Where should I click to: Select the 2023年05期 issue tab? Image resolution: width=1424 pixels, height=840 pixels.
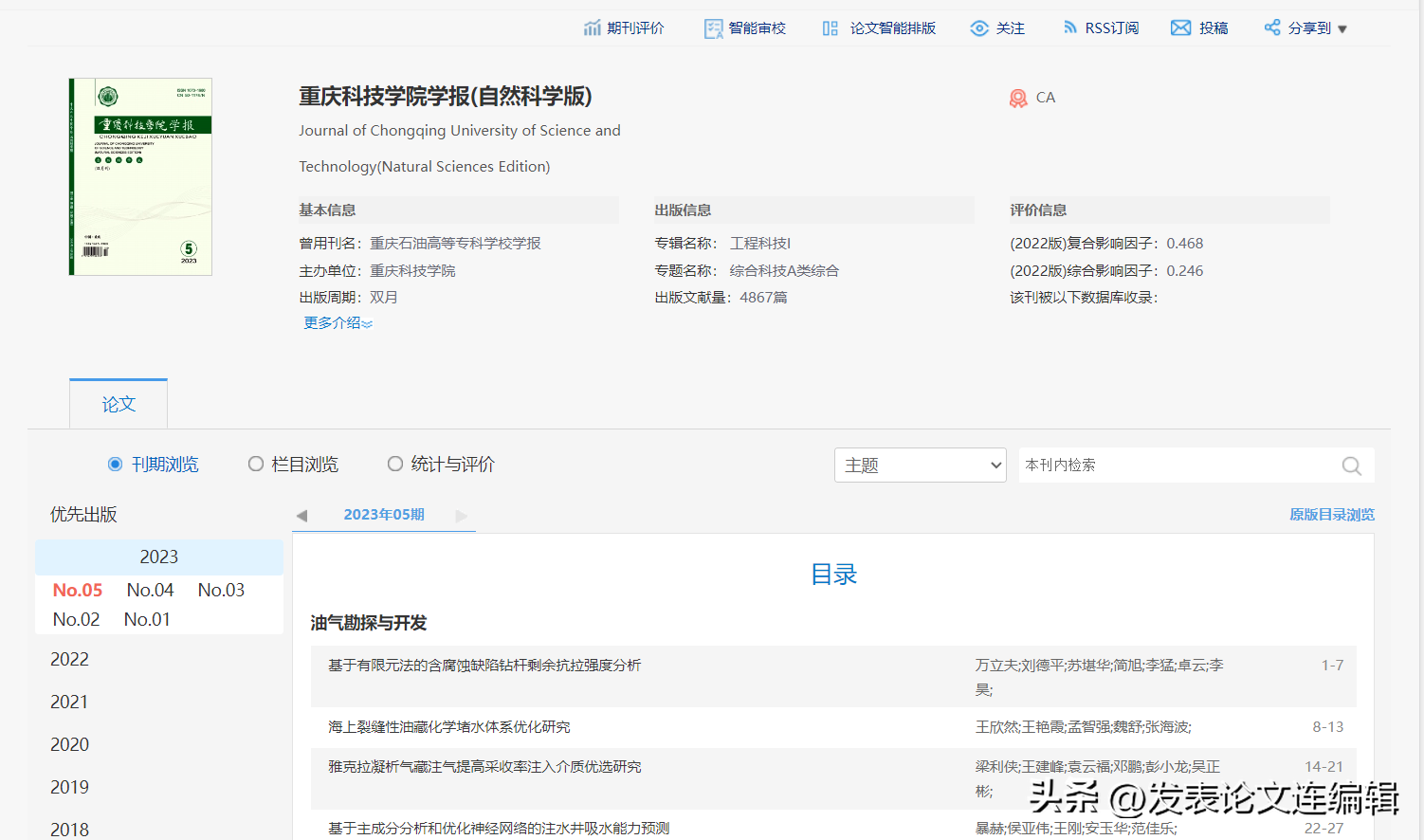coord(384,515)
